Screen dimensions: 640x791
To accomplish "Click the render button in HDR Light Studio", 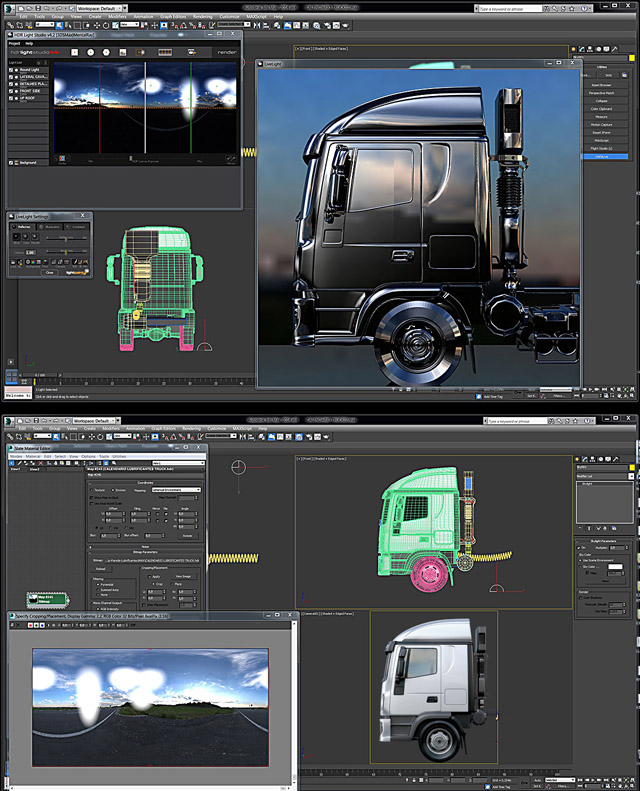I will pos(227,52).
